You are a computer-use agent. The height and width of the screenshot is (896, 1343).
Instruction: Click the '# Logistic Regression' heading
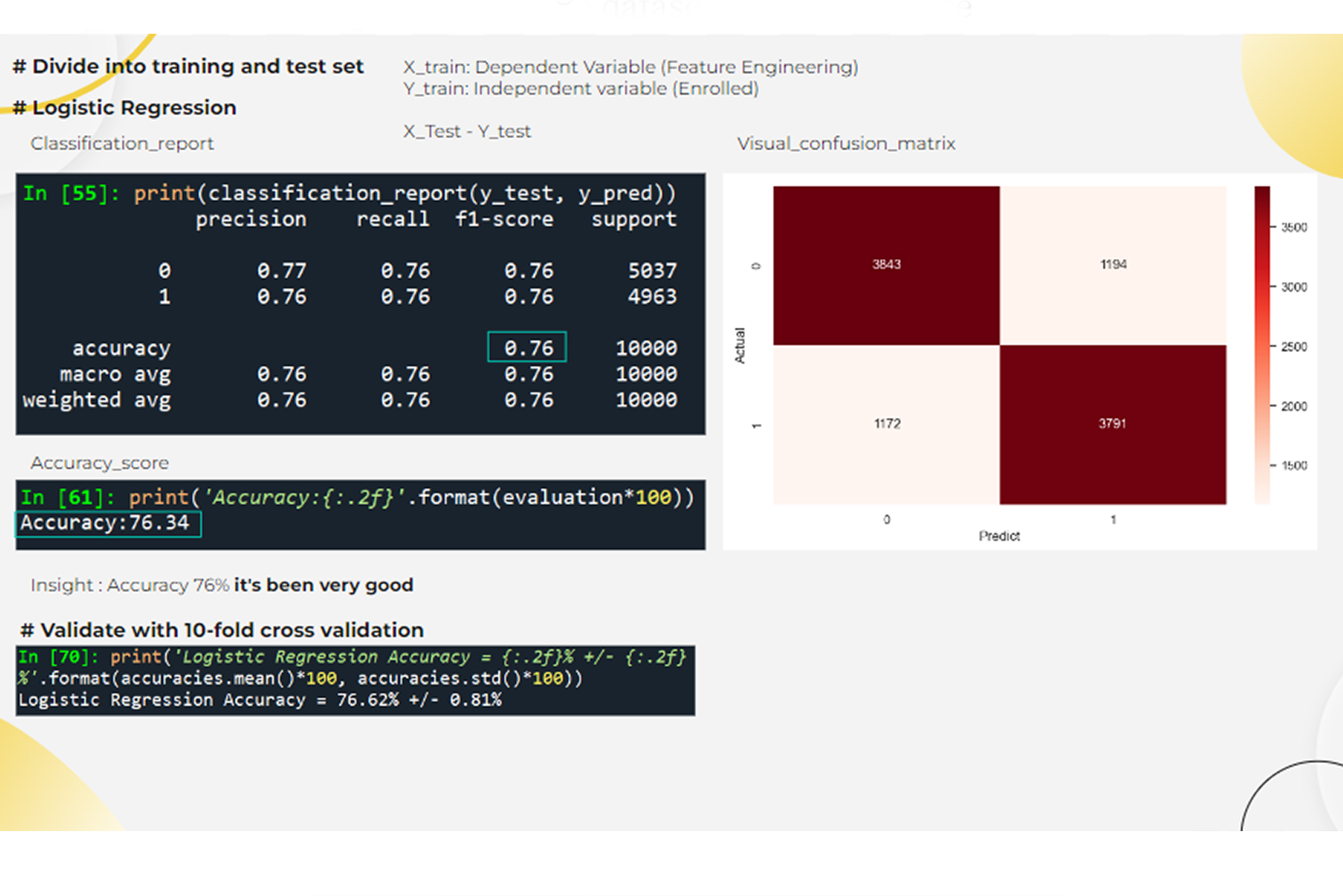[x=124, y=107]
